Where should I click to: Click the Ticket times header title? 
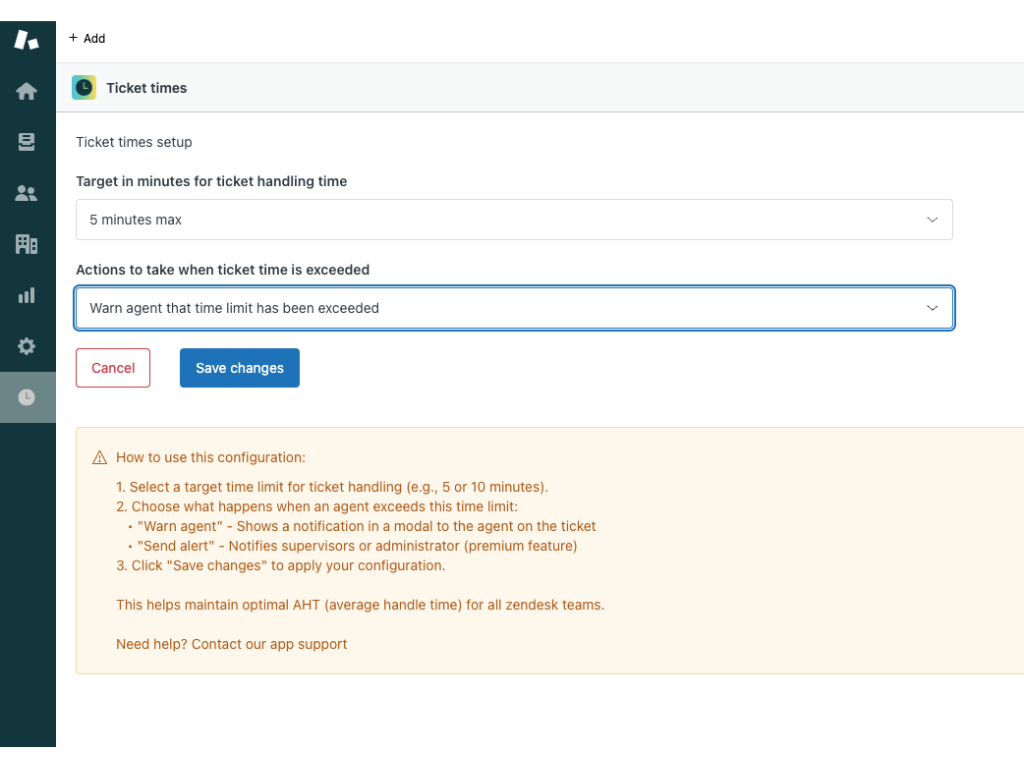click(x=147, y=88)
